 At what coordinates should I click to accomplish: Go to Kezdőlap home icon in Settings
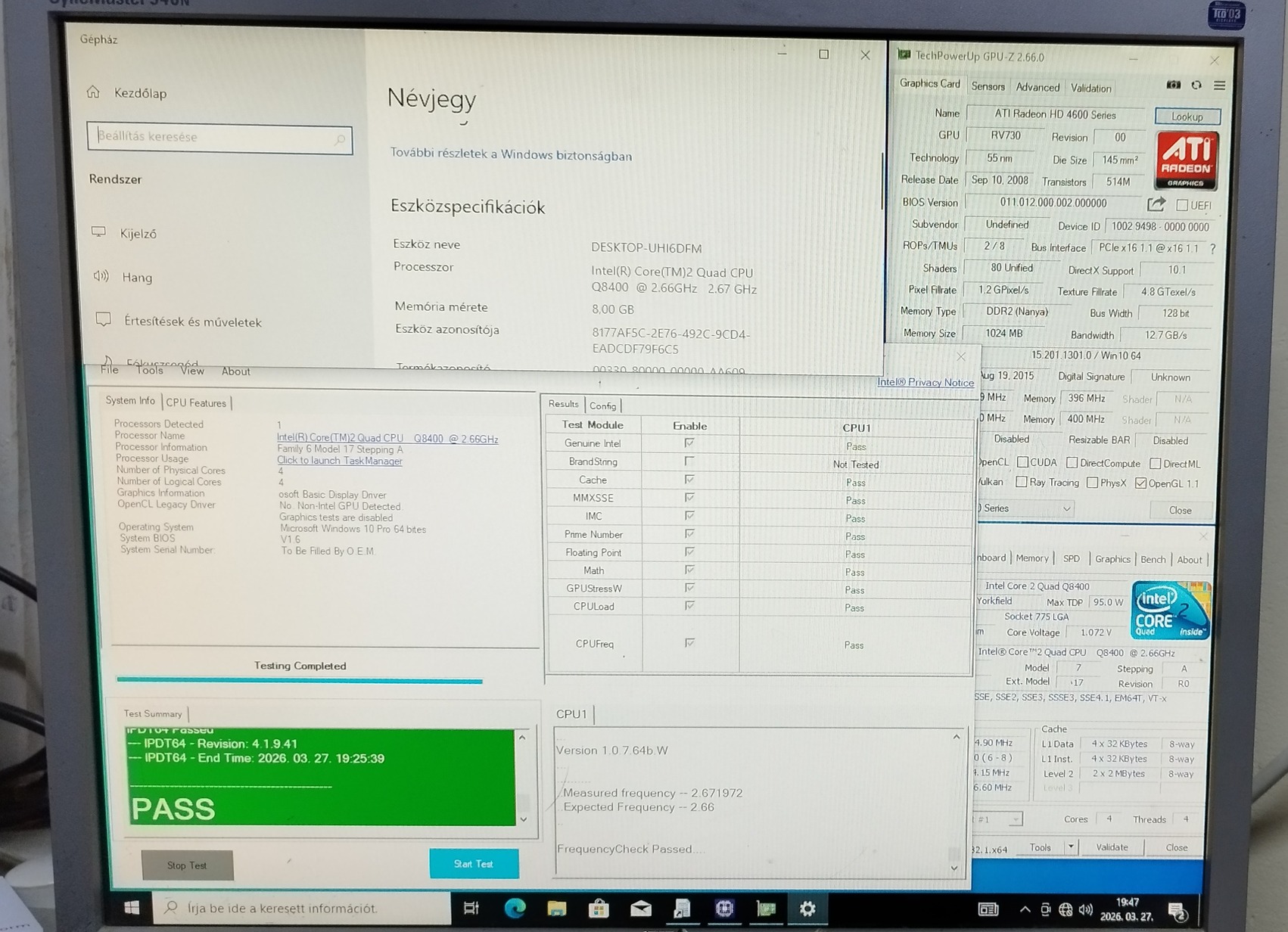[93, 92]
